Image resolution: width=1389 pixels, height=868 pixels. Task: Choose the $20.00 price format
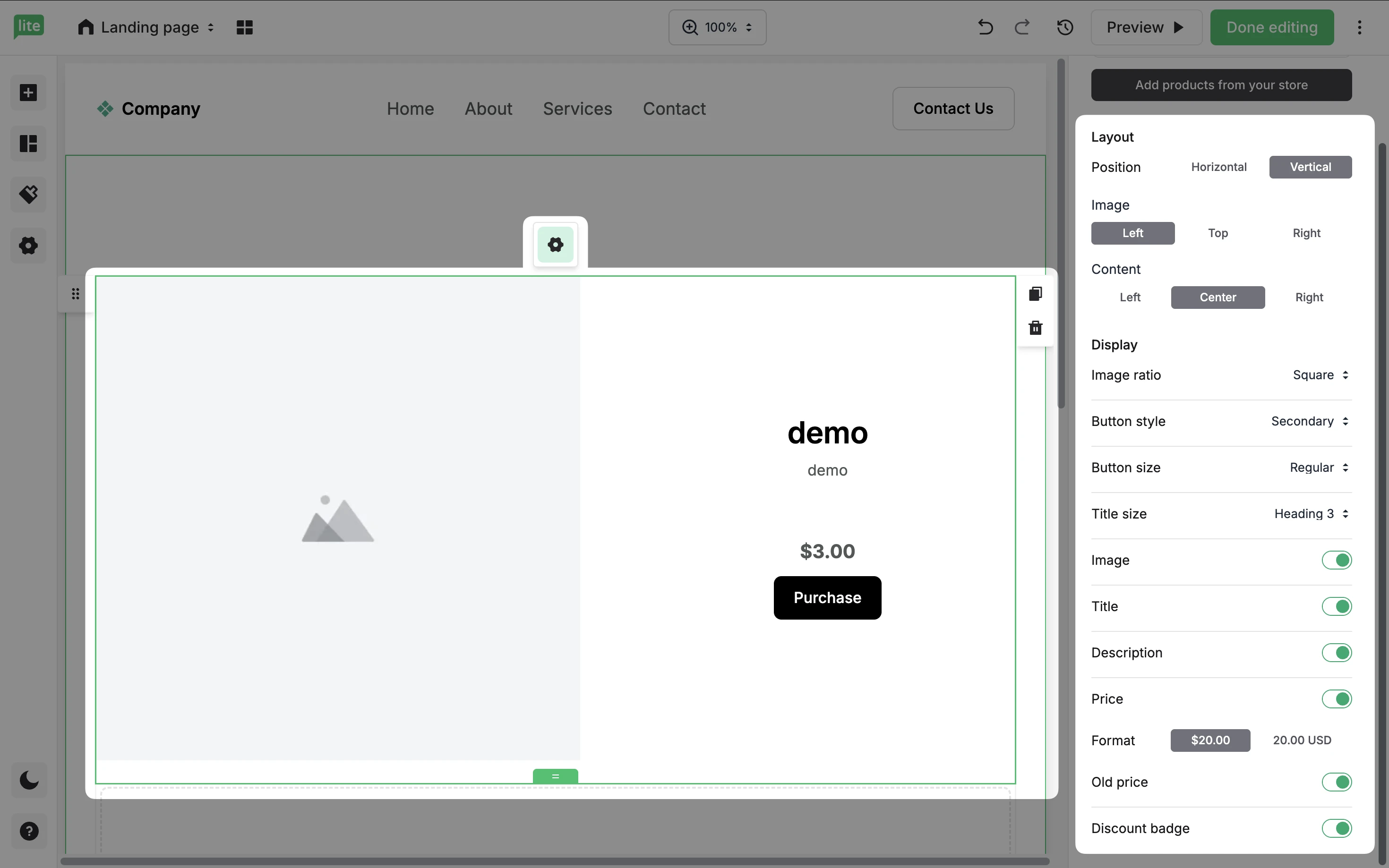(1210, 740)
